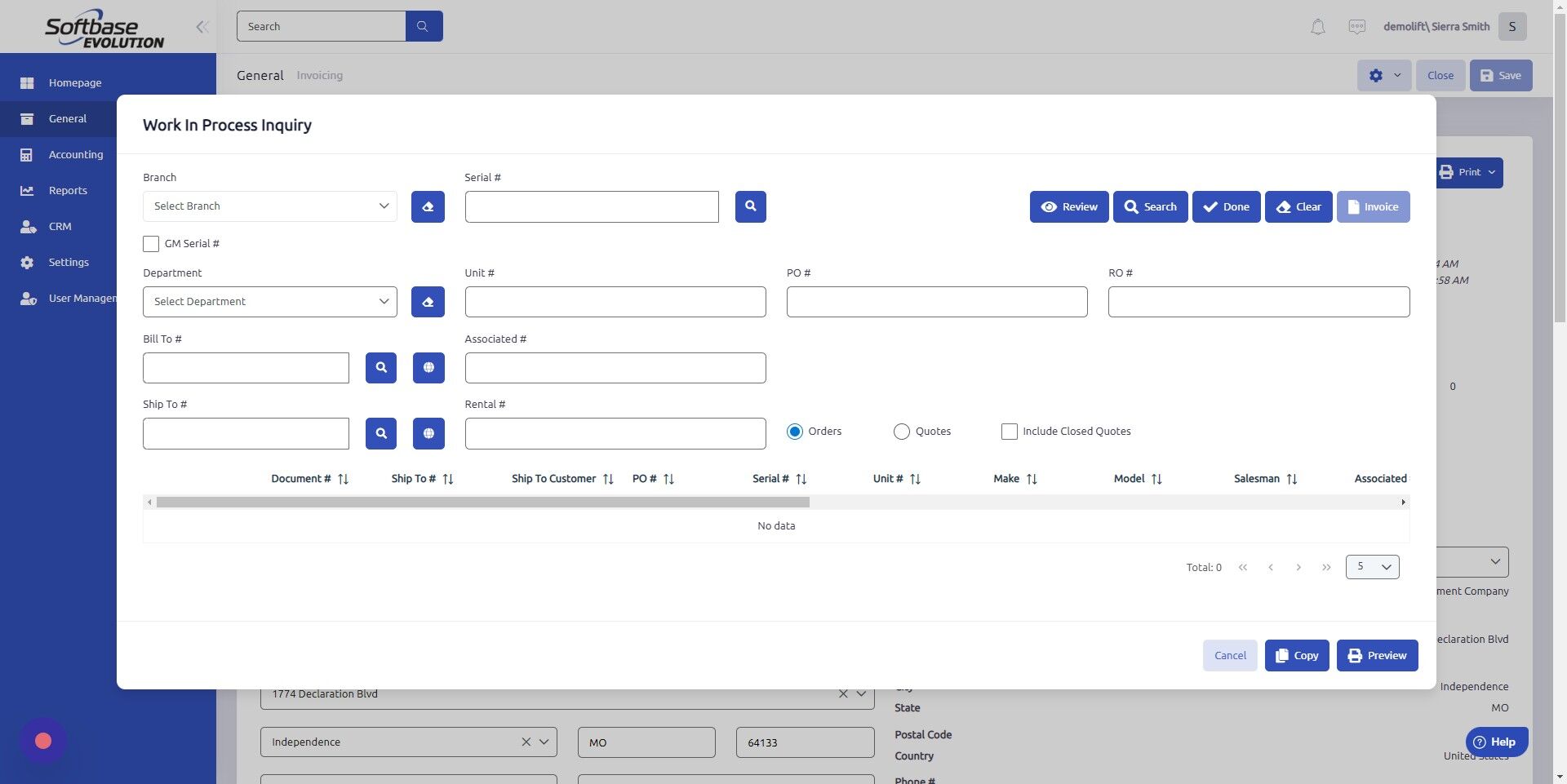Screen dimensions: 1567x784
Task: Switch to the Invoicing tab
Action: tap(319, 75)
